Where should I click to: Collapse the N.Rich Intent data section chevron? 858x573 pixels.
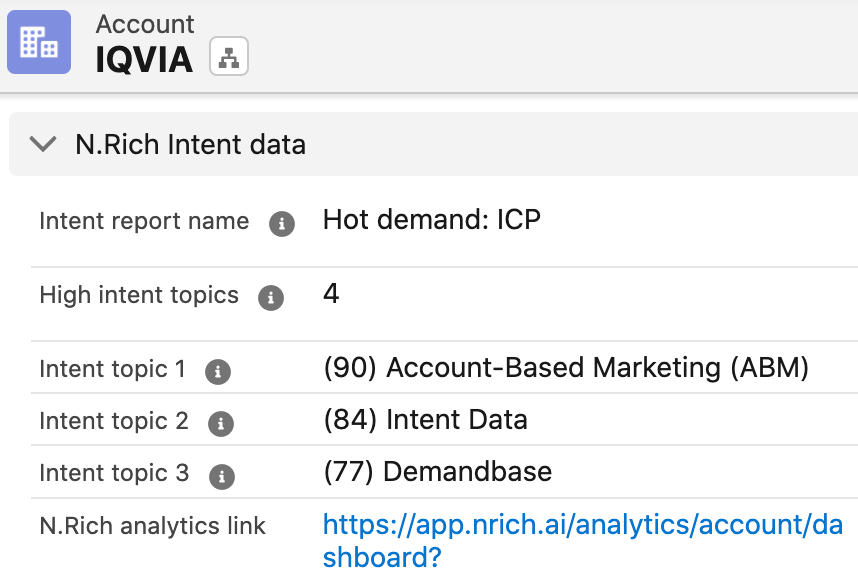click(x=43, y=144)
